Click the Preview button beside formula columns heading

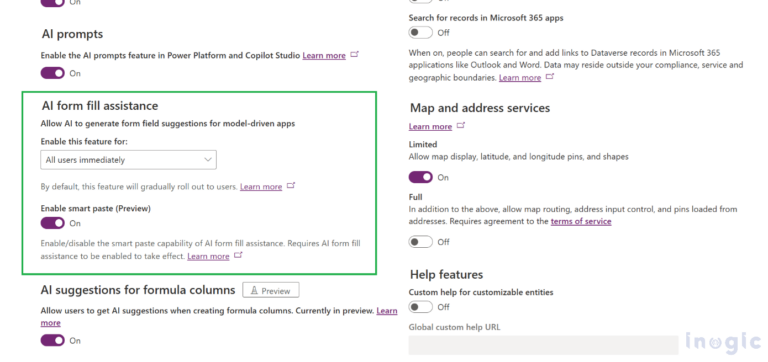(x=271, y=290)
